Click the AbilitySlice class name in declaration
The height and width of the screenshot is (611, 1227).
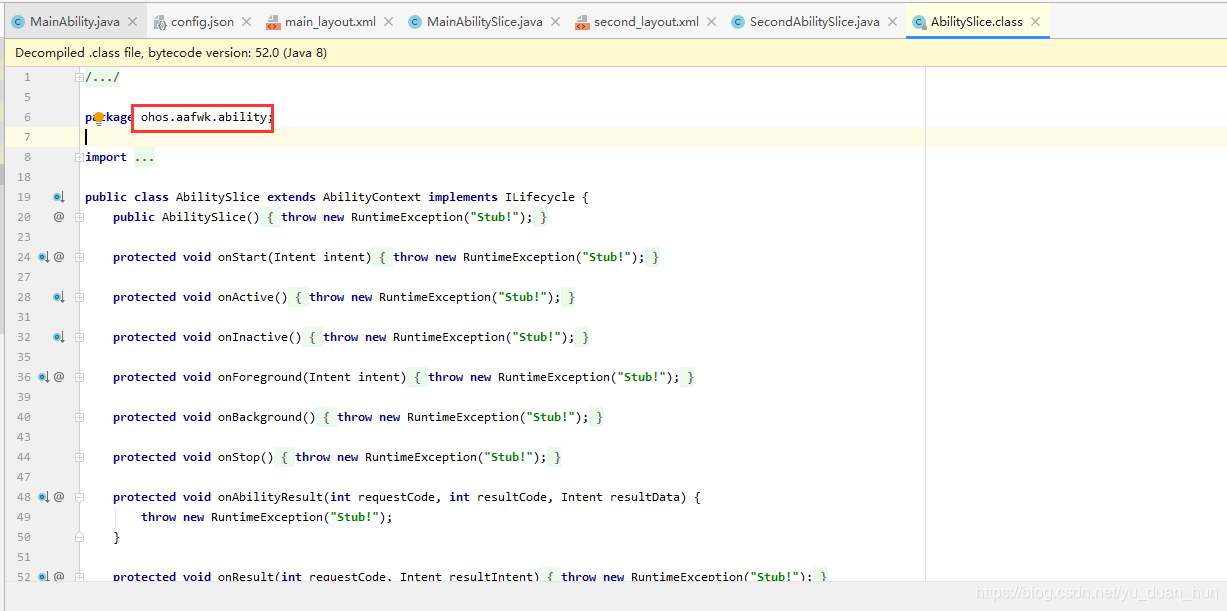point(218,197)
